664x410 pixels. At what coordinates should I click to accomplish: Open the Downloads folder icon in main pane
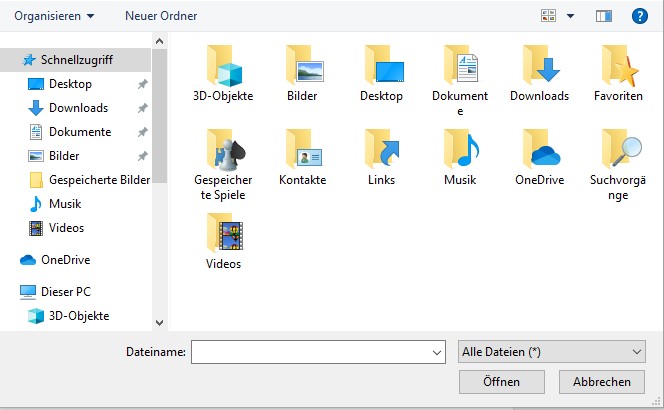tap(541, 65)
